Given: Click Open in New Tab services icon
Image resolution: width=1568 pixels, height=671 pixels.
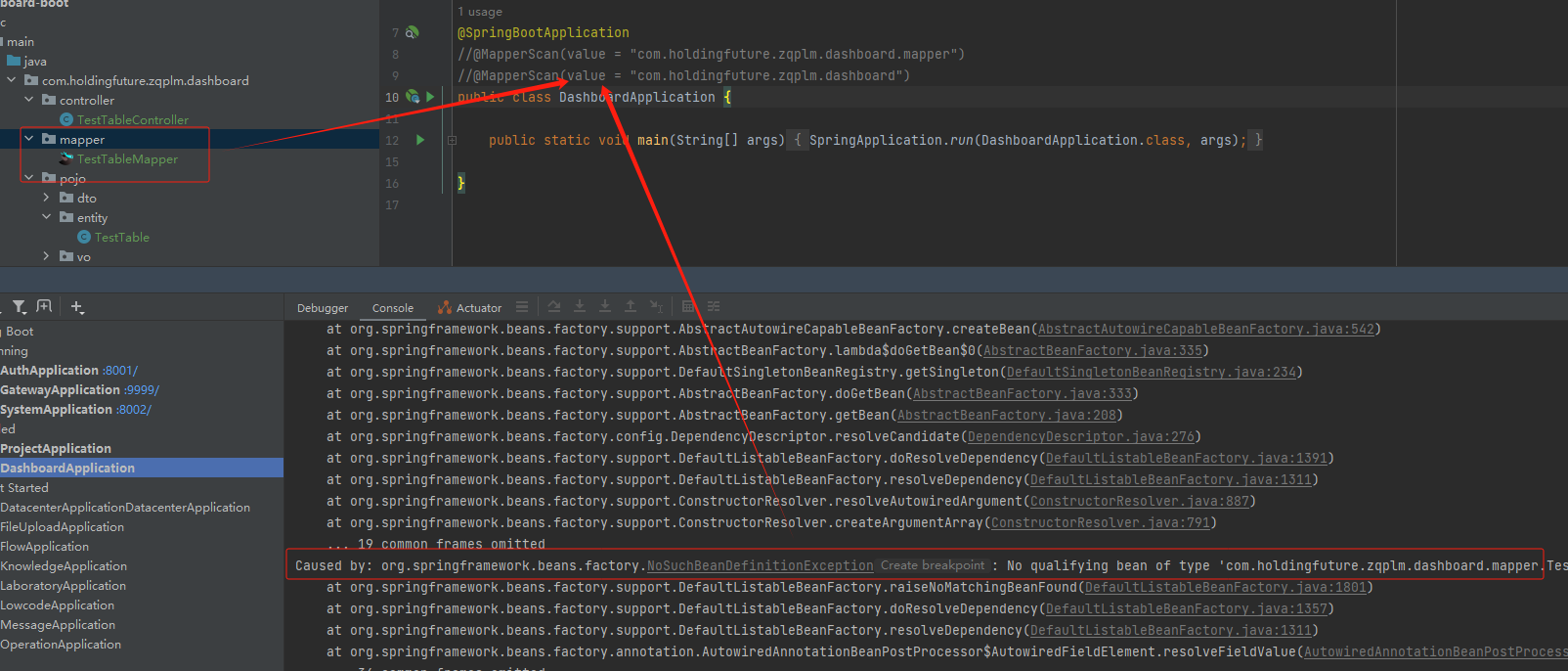Looking at the screenshot, I should [x=44, y=307].
